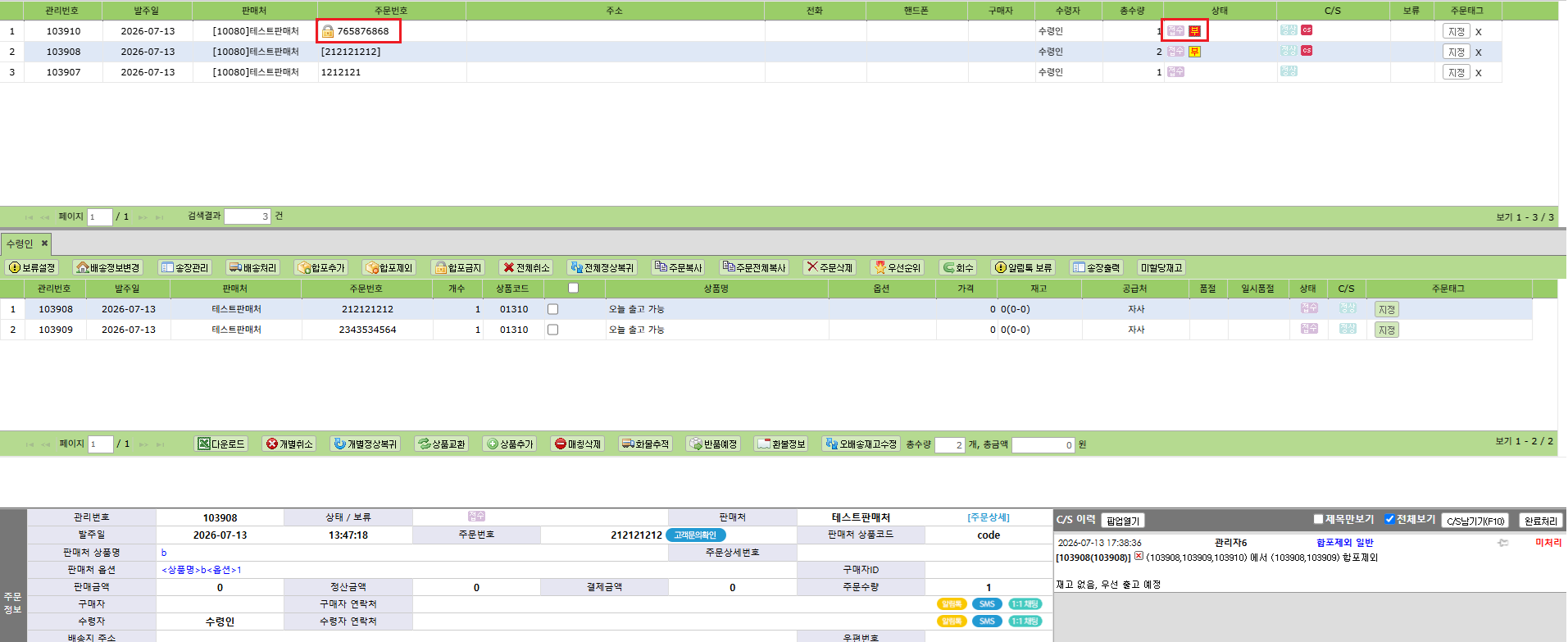This screenshot has height=642, width=1568.
Task: Click 합포금지 lock combined packing
Action: [x=458, y=267]
